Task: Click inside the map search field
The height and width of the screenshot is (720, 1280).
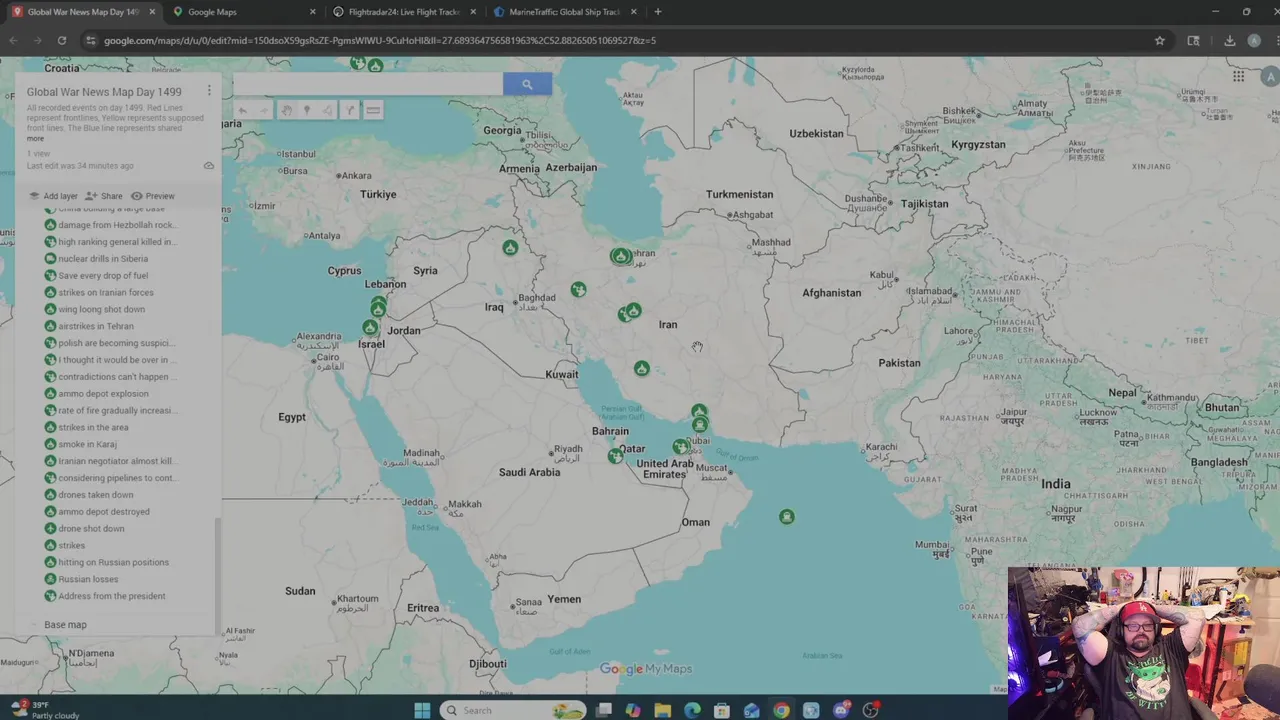Action: pos(368,85)
